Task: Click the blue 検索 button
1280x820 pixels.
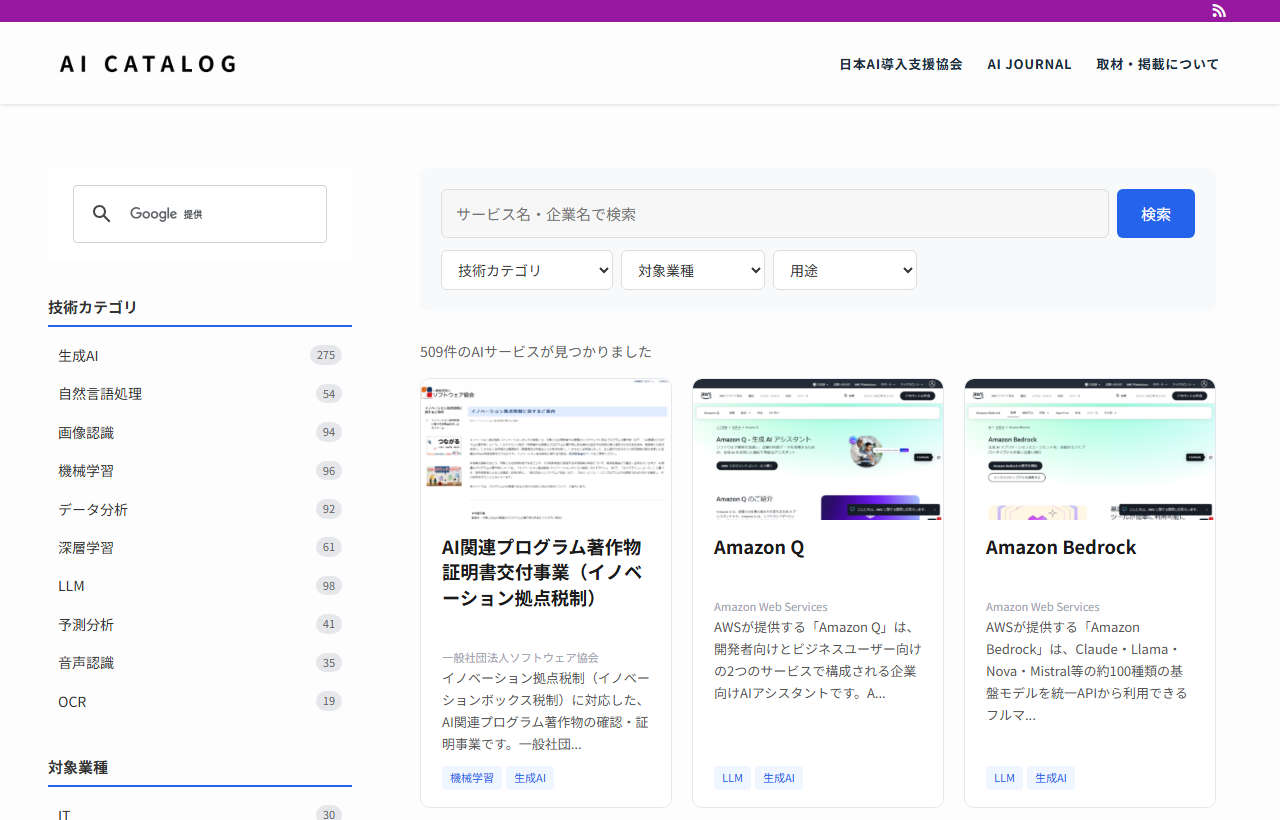Action: [x=1156, y=214]
